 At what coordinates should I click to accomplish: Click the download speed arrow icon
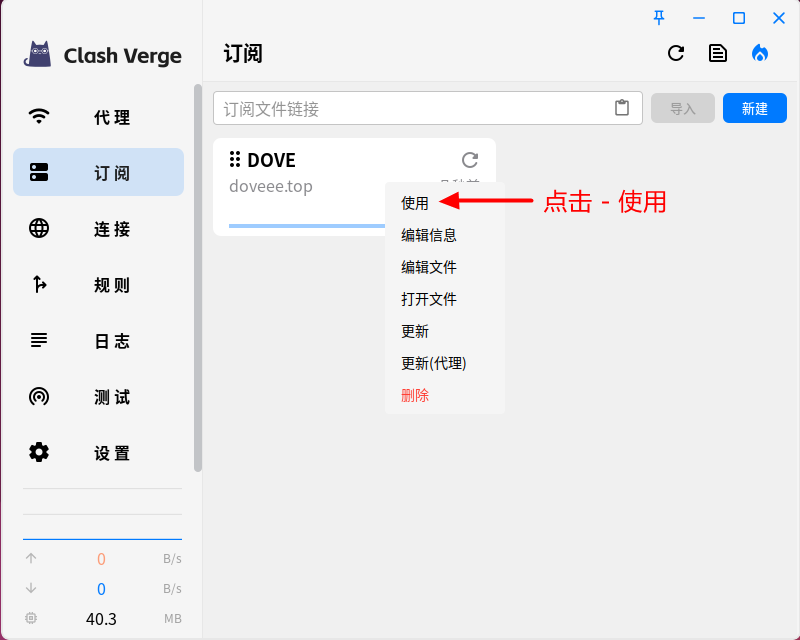click(31, 588)
